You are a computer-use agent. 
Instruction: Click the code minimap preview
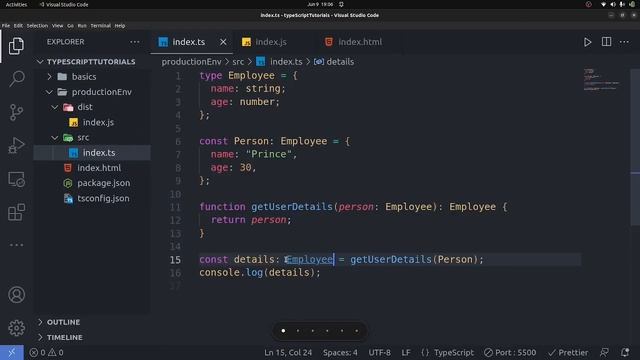coord(601,80)
